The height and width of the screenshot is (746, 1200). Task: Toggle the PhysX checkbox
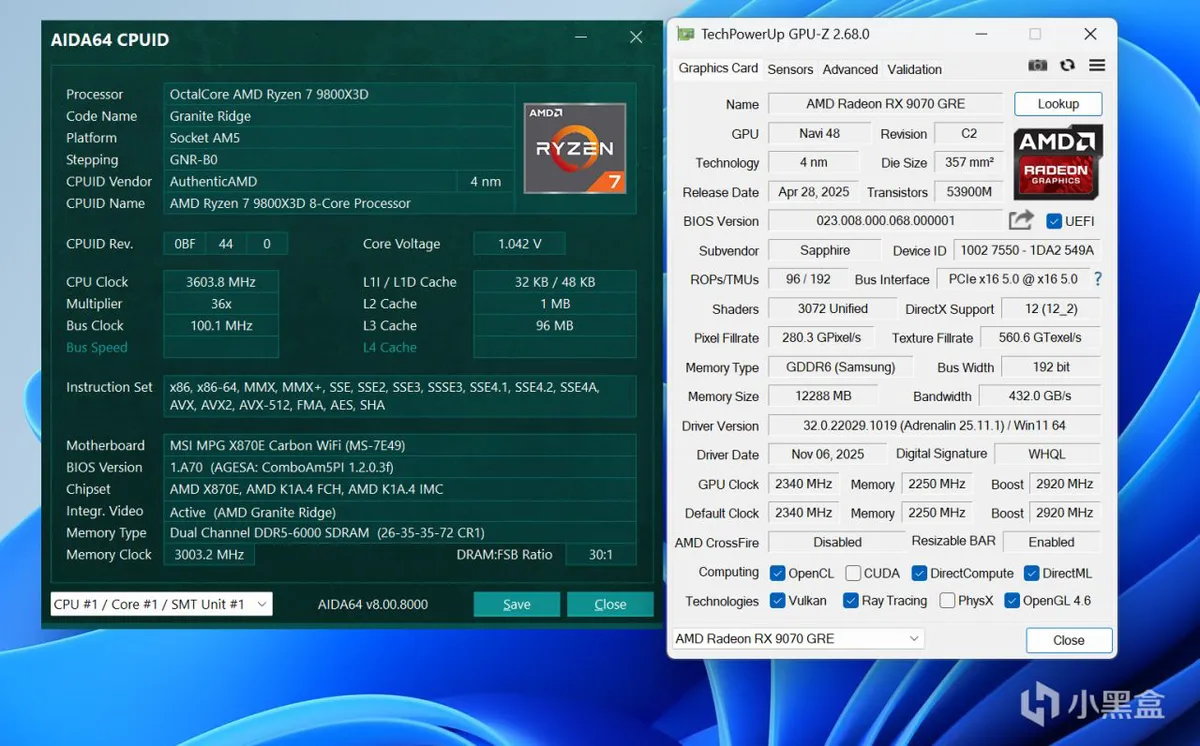tap(947, 601)
